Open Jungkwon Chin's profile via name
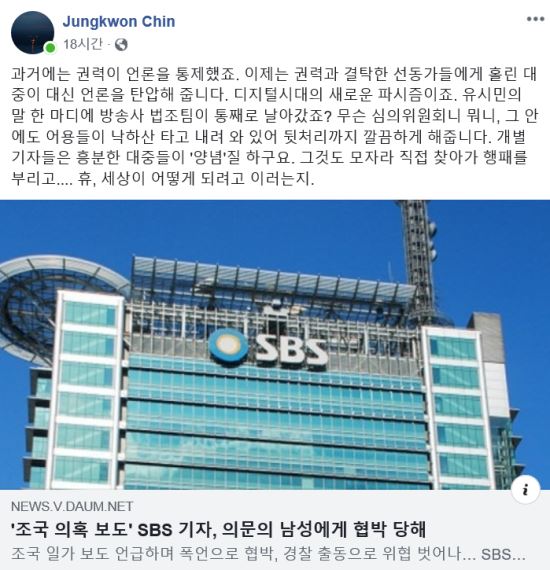The image size is (550, 570). 119,22
